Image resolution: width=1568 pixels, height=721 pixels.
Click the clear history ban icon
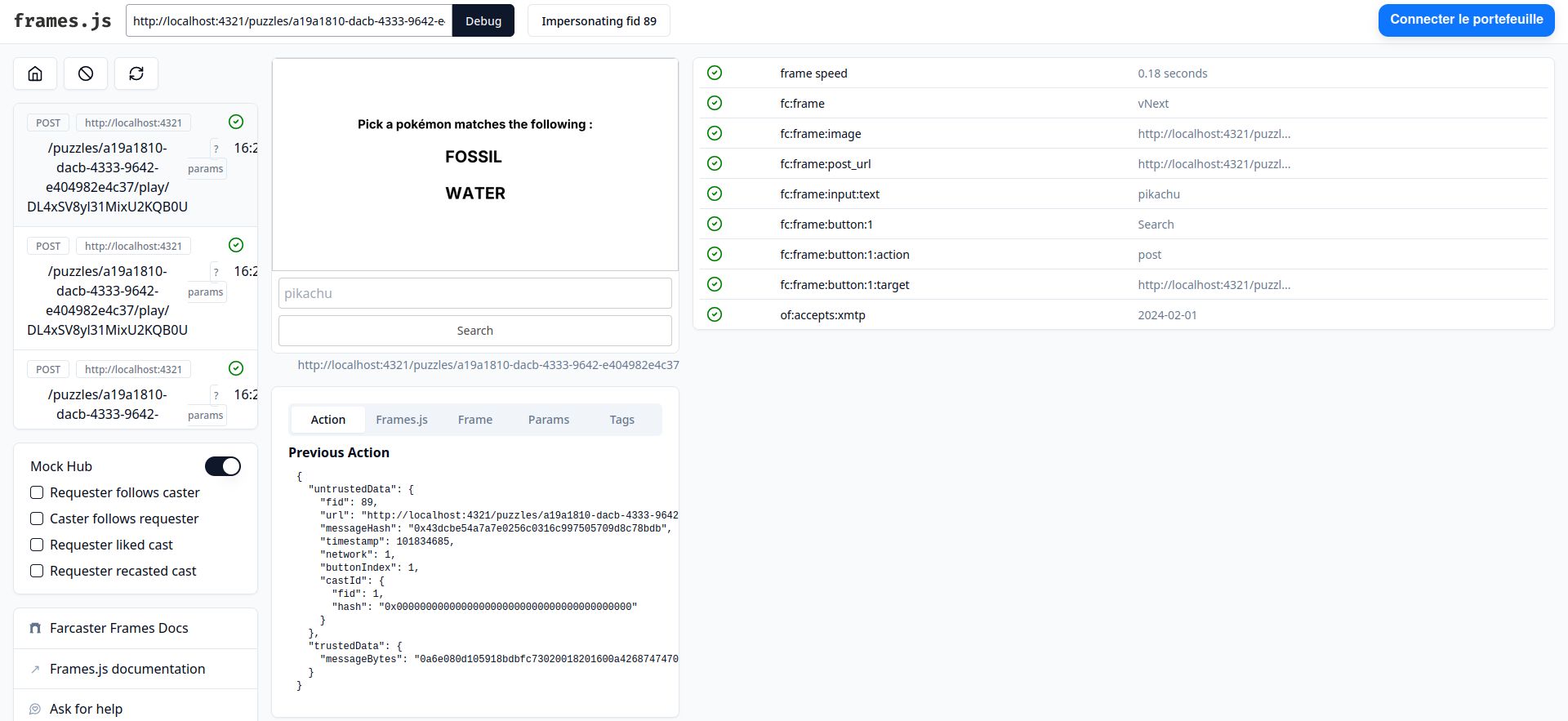pyautogui.click(x=86, y=73)
